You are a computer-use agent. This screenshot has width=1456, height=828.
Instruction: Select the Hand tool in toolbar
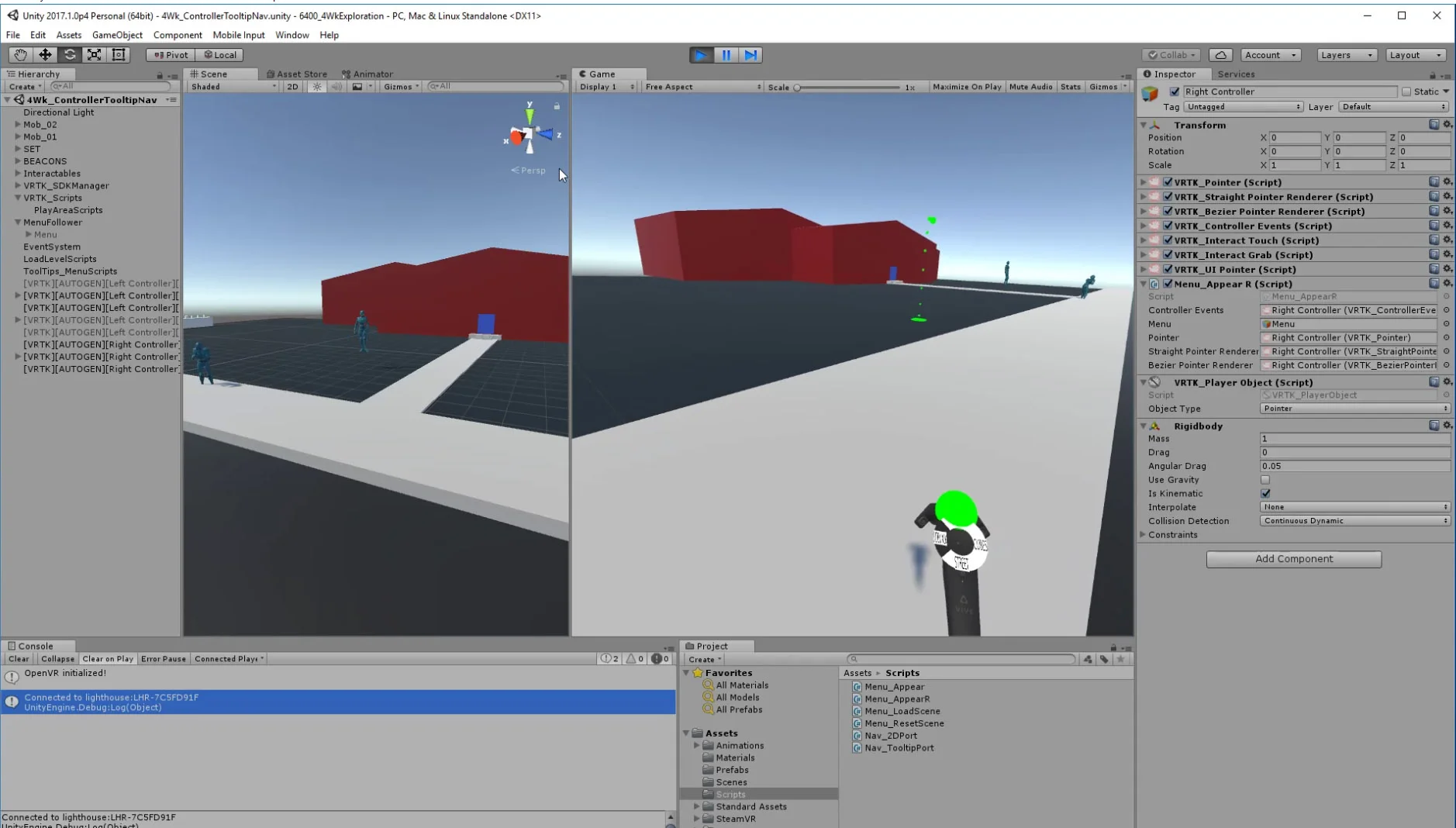click(20, 55)
